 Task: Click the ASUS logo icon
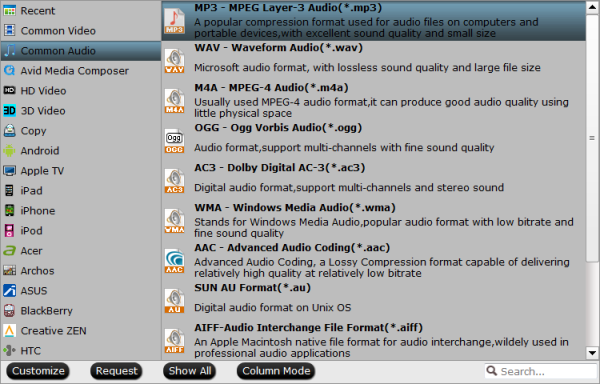pyautogui.click(x=9, y=291)
